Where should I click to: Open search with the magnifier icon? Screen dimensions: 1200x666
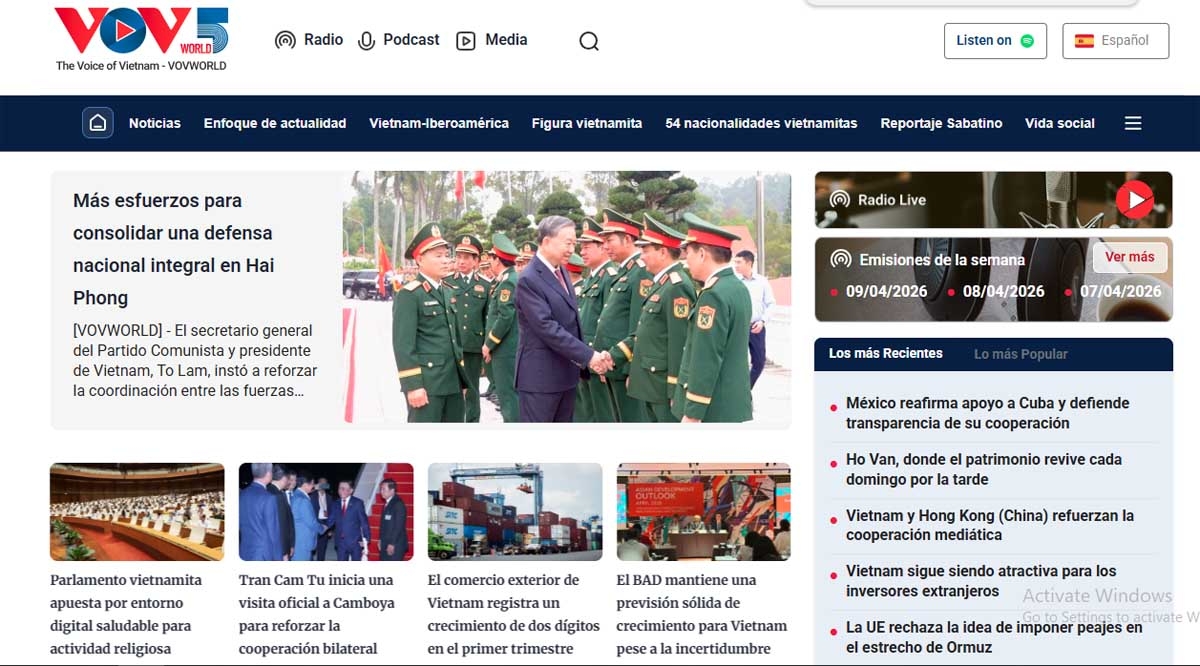point(588,41)
